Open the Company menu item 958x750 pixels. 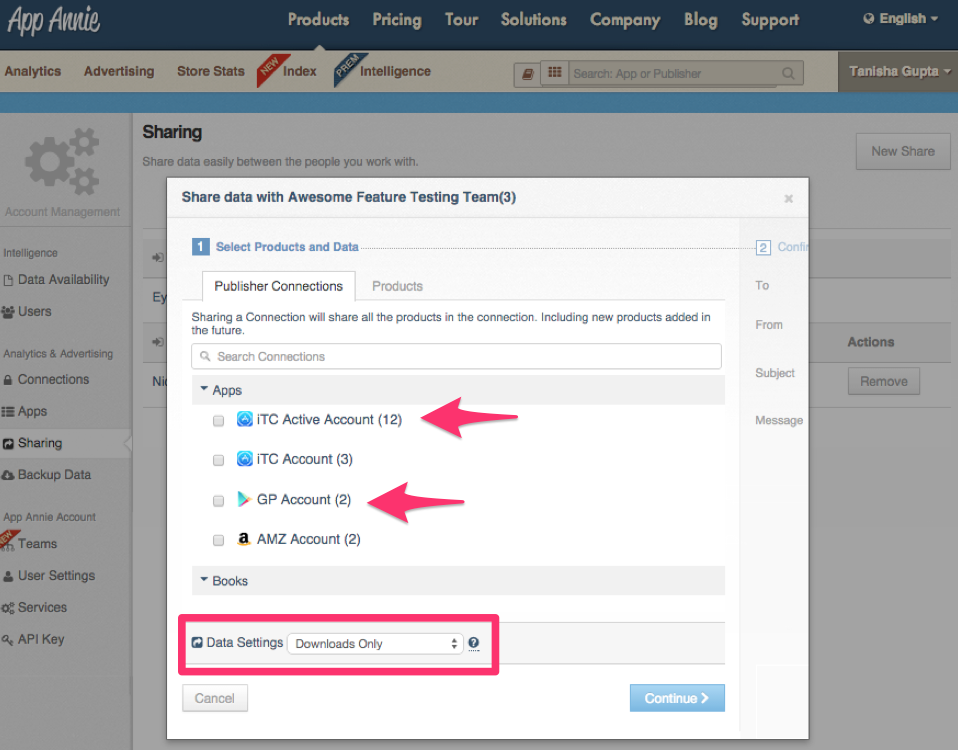coord(625,20)
